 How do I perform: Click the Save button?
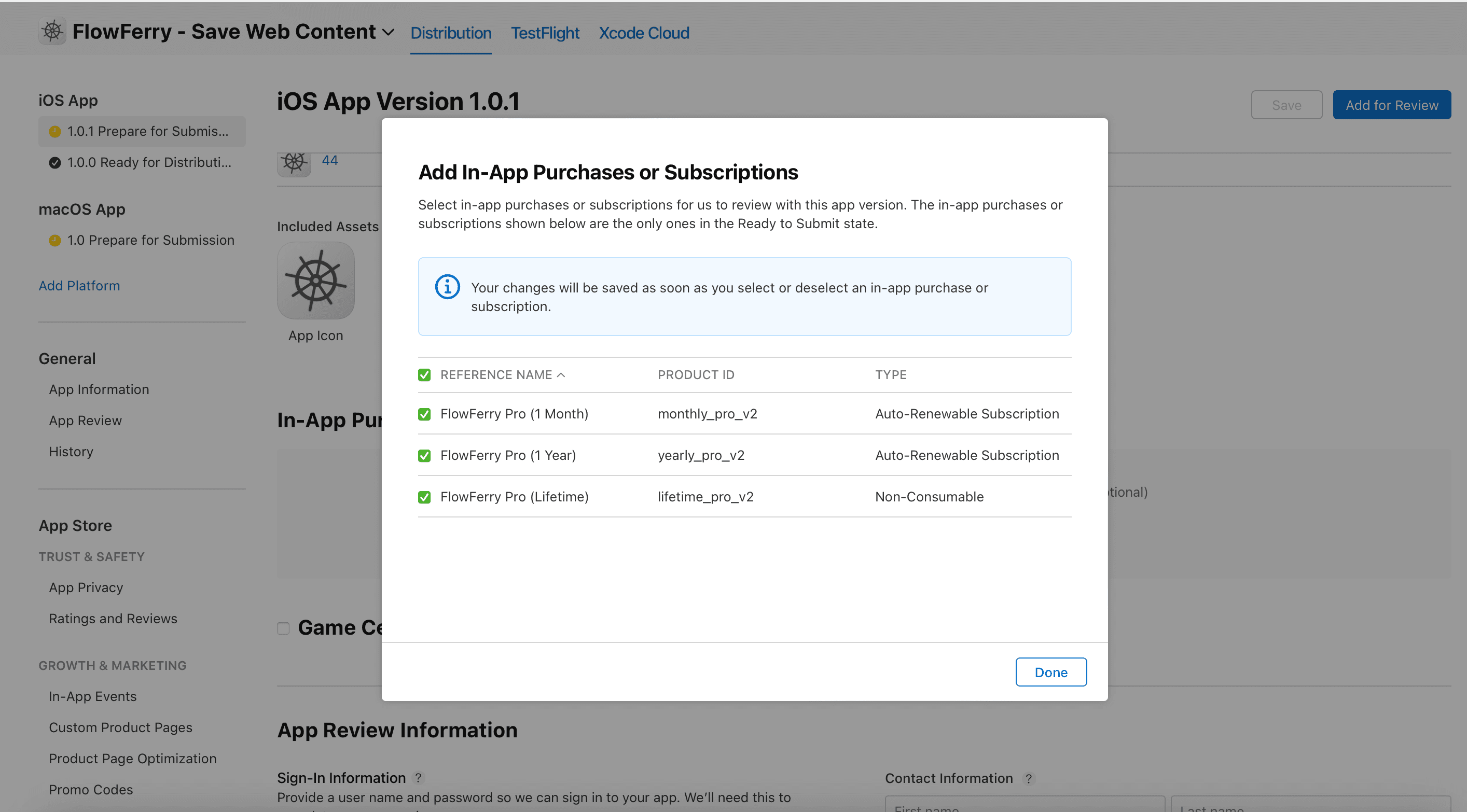(x=1286, y=105)
